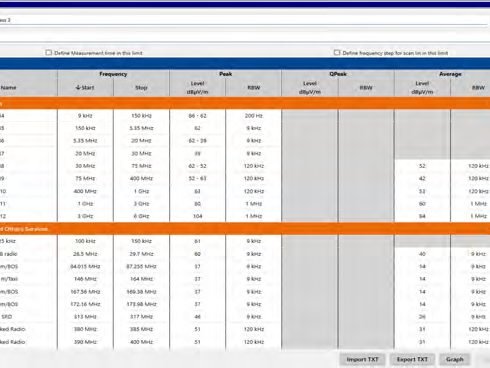The height and width of the screenshot is (368, 490).
Task: Click the limit name input field at top
Action: click(243, 20)
